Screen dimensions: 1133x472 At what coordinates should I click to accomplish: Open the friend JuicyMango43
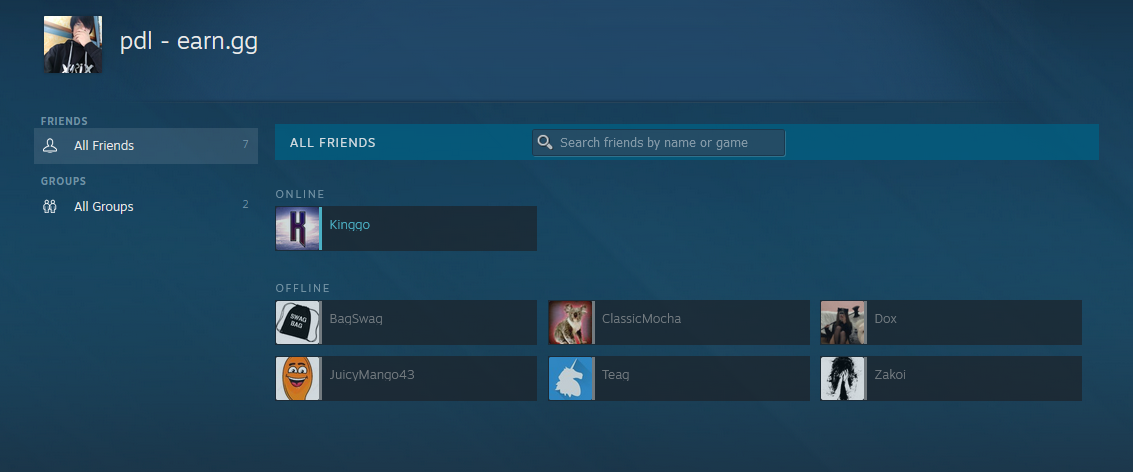point(406,378)
